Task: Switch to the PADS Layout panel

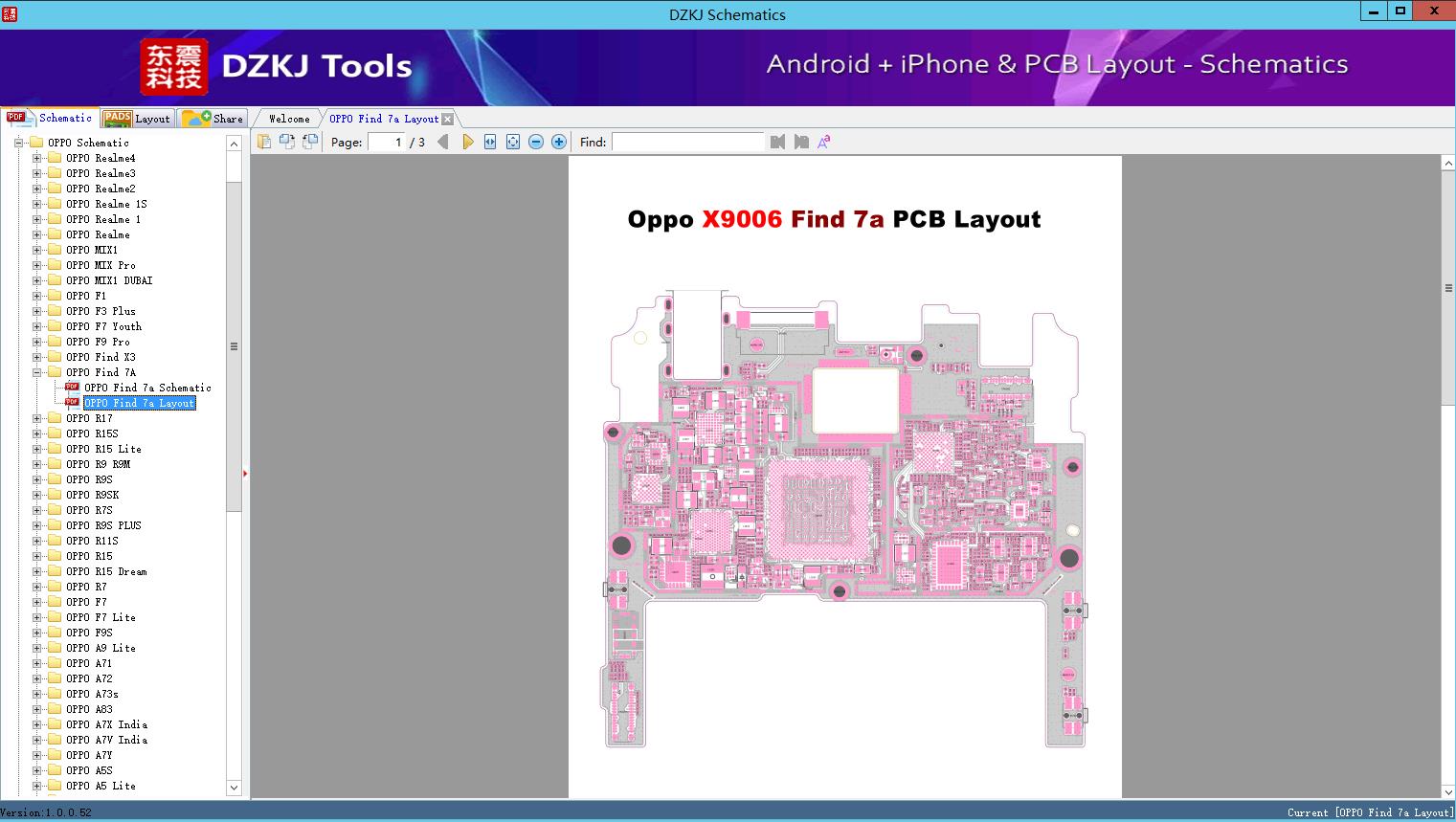Action: coord(137,118)
